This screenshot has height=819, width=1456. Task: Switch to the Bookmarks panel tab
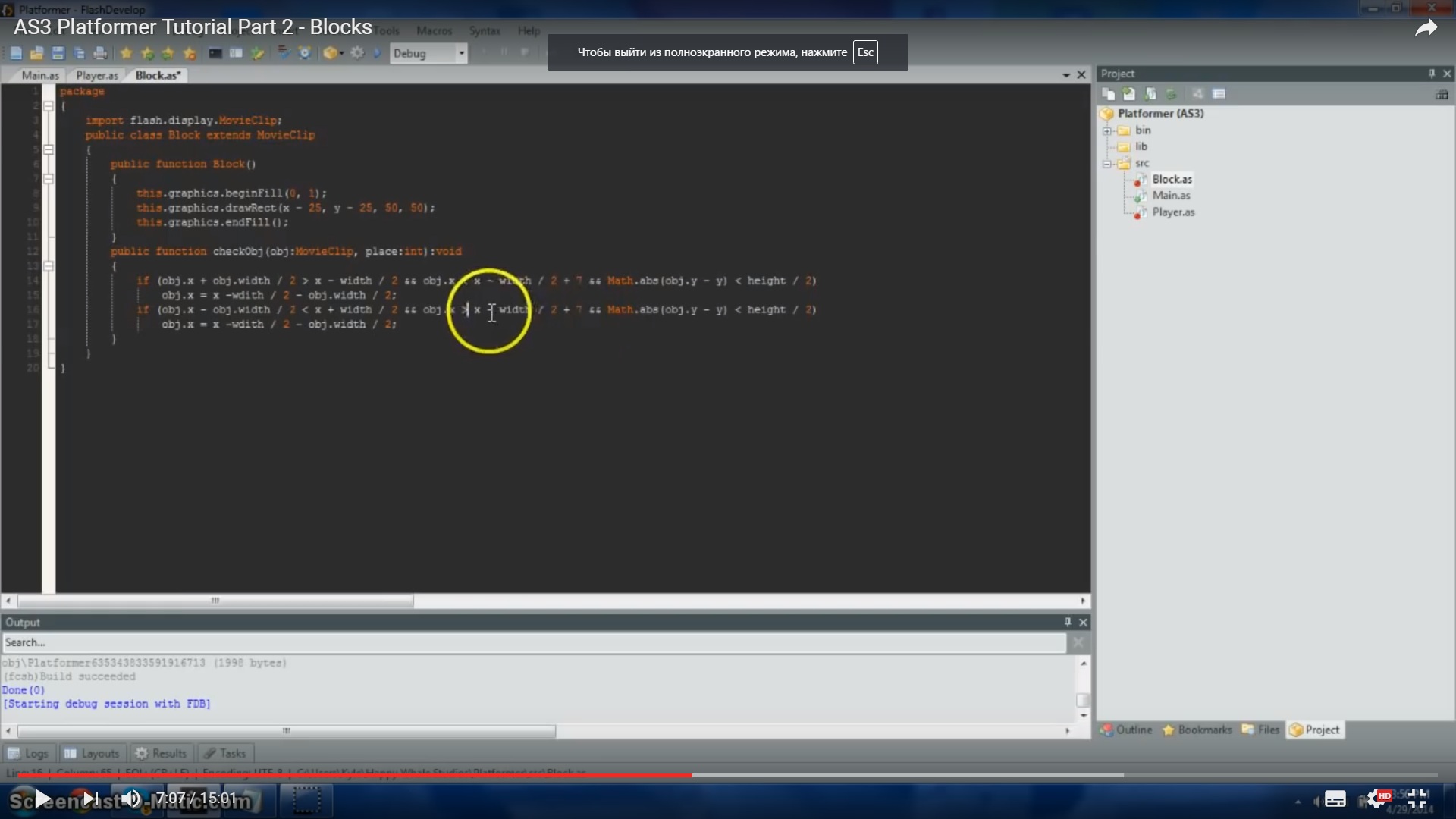coord(1197,730)
